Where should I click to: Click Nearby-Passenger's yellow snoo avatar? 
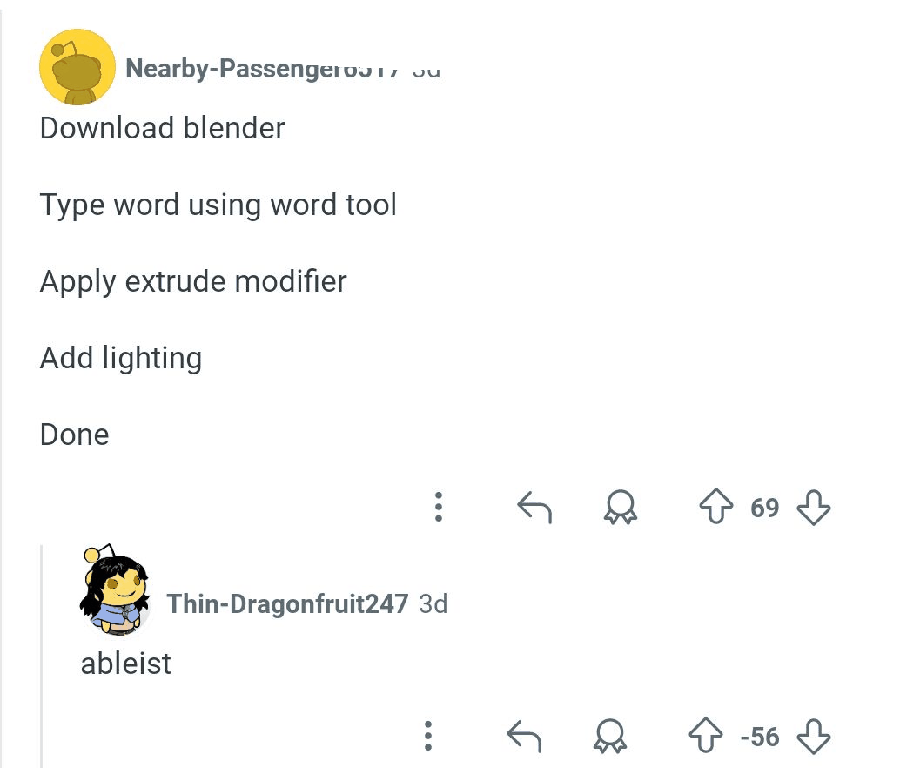coord(77,67)
